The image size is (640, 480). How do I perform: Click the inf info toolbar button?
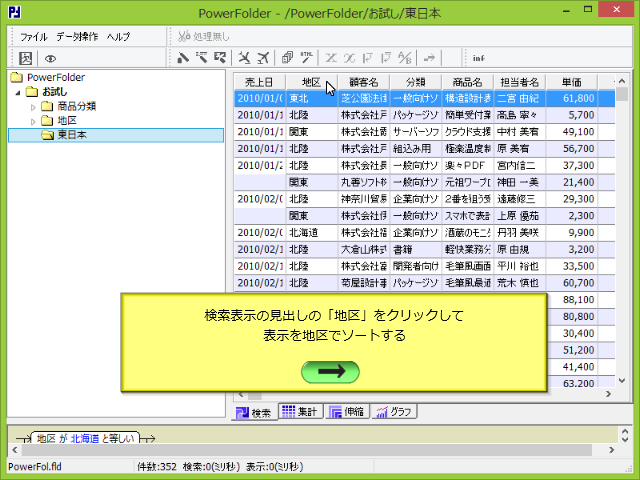click(478, 58)
